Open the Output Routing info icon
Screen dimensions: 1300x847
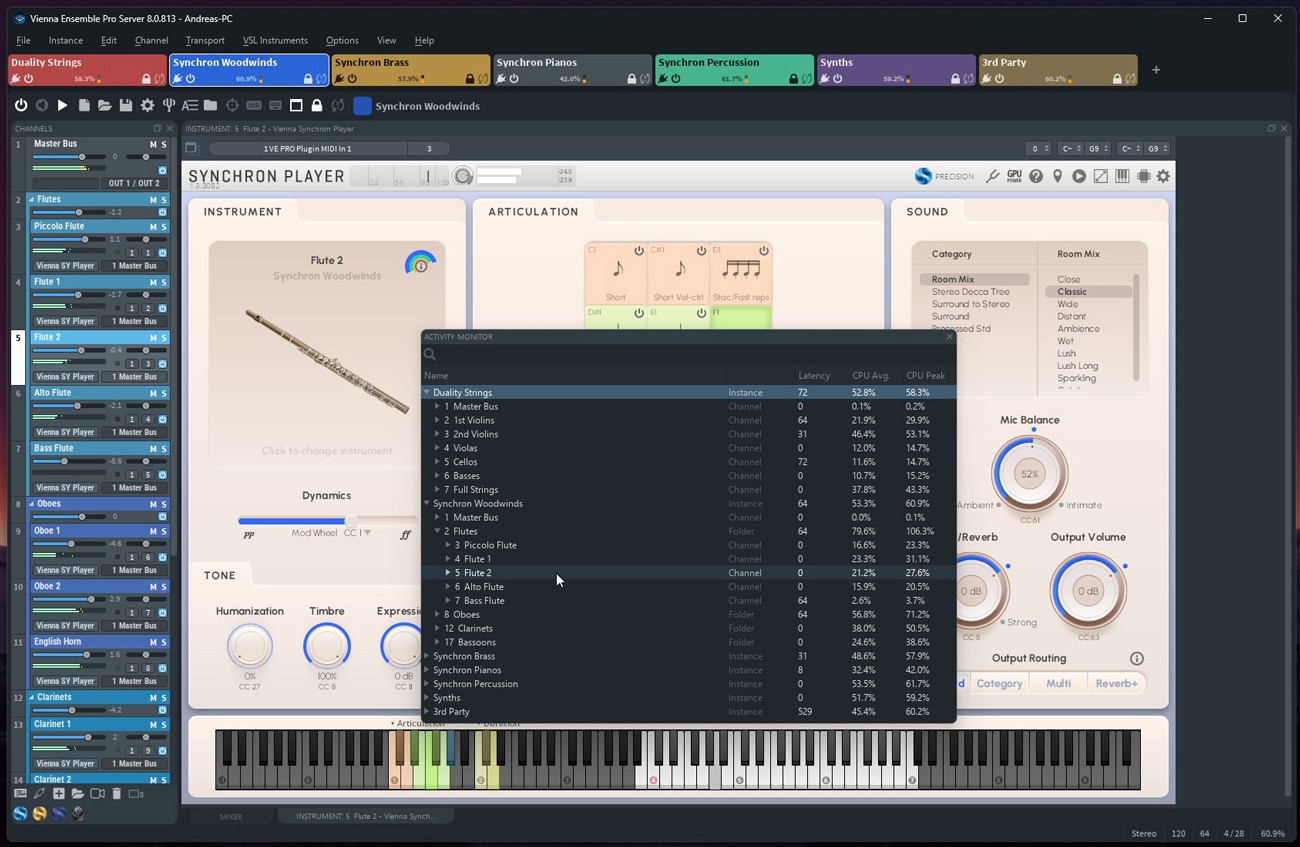point(1136,659)
